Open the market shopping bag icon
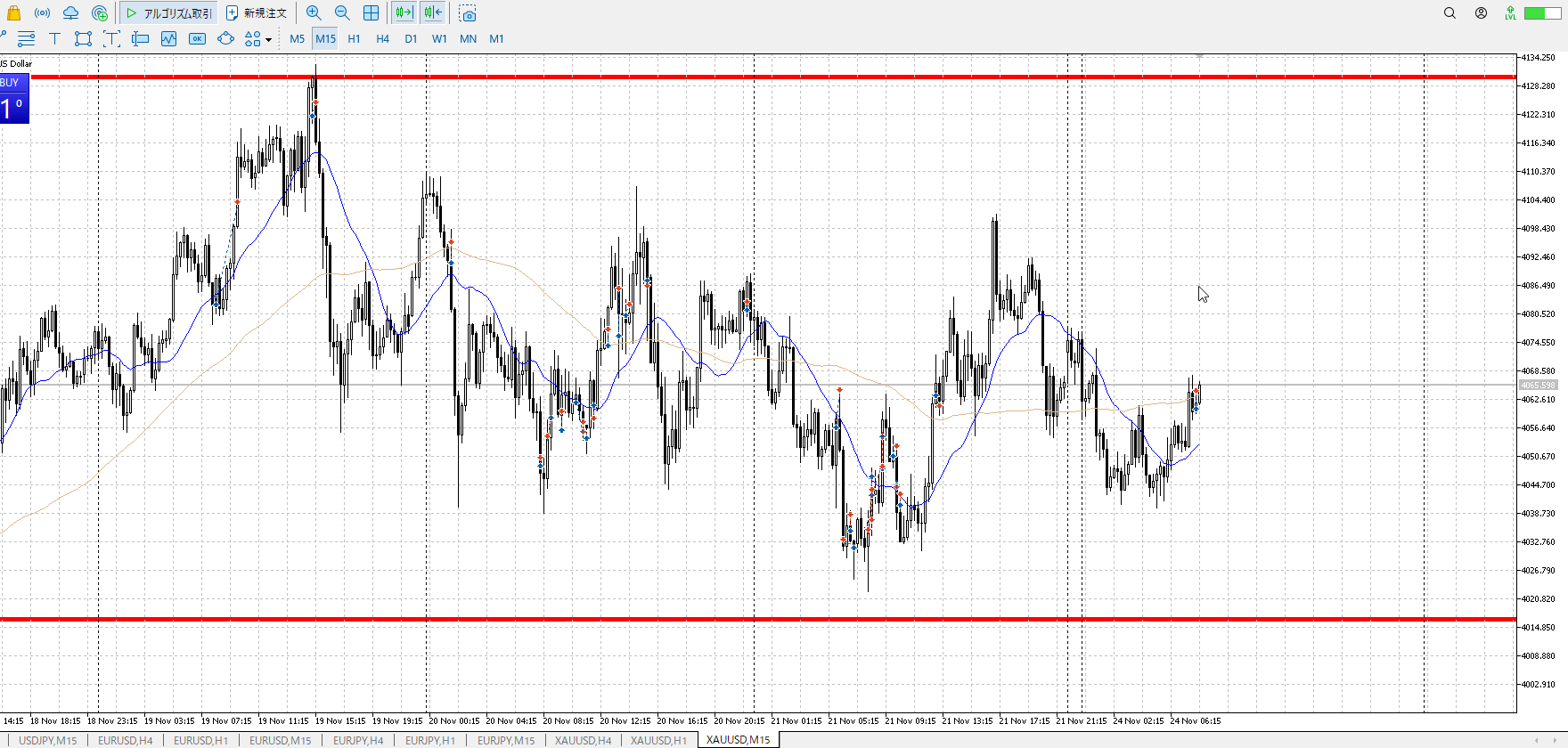The image size is (1568, 748). [13, 13]
